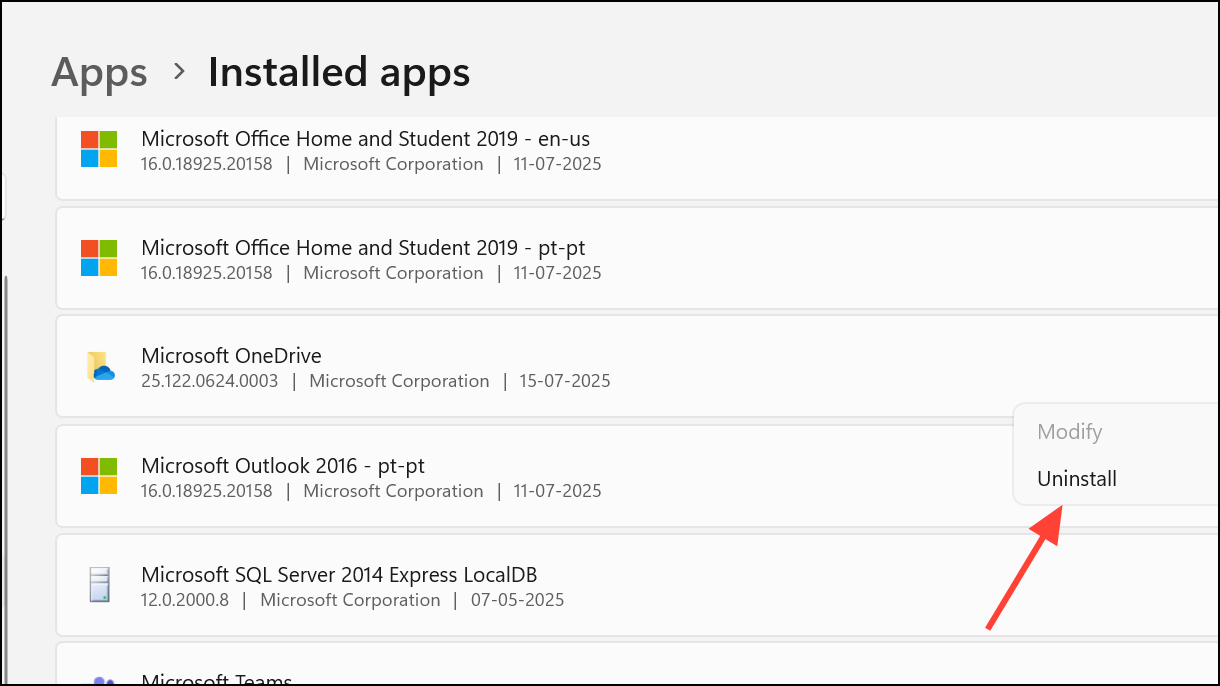Click the Microsoft Office Home and Student 2019 en-us icon

click(x=98, y=150)
